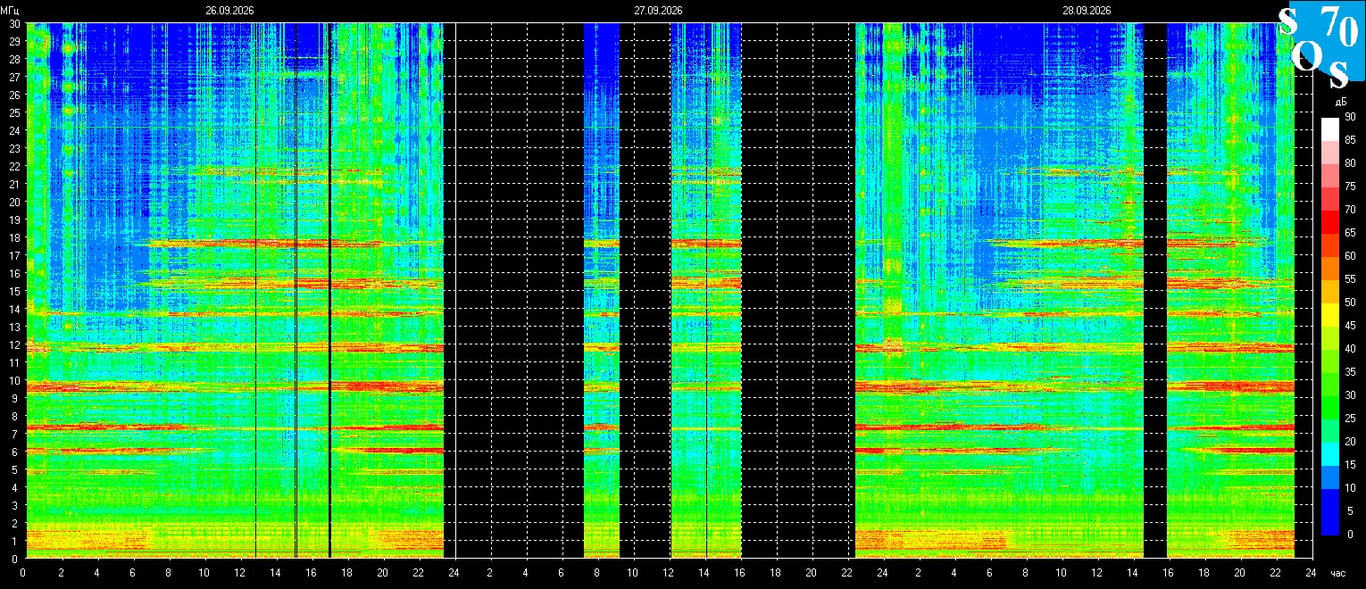Click the orange 55 dB legend swatch

(x=1330, y=291)
